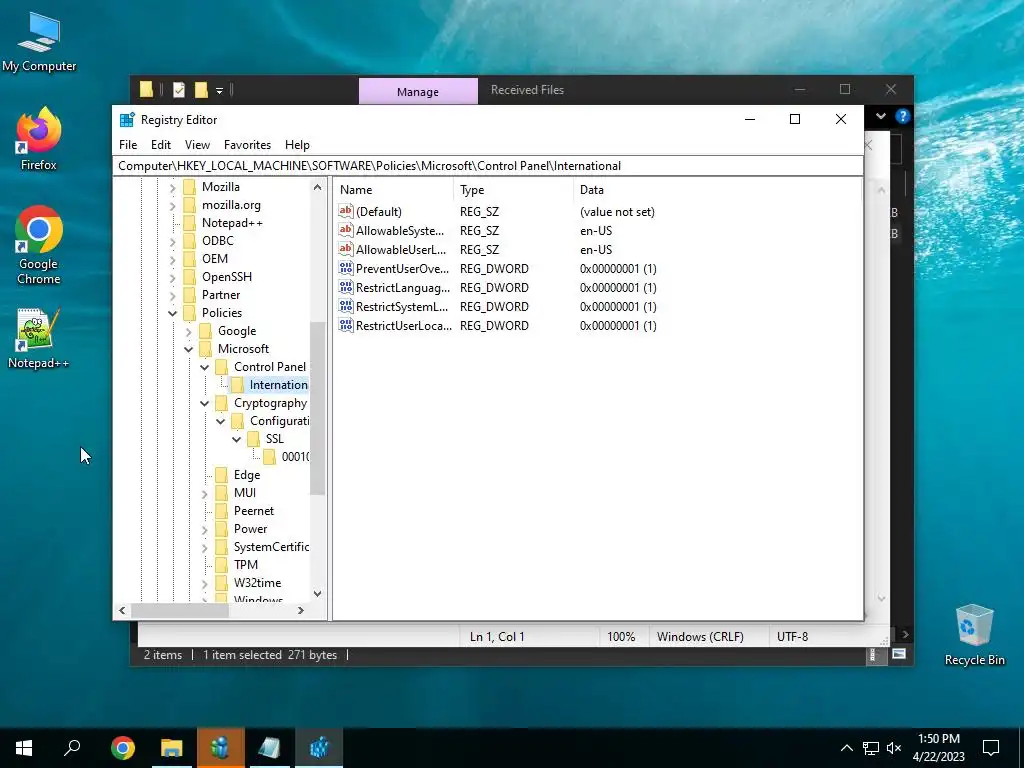The image size is (1024, 768).
Task: Open File menu in Registry Editor
Action: click(128, 145)
